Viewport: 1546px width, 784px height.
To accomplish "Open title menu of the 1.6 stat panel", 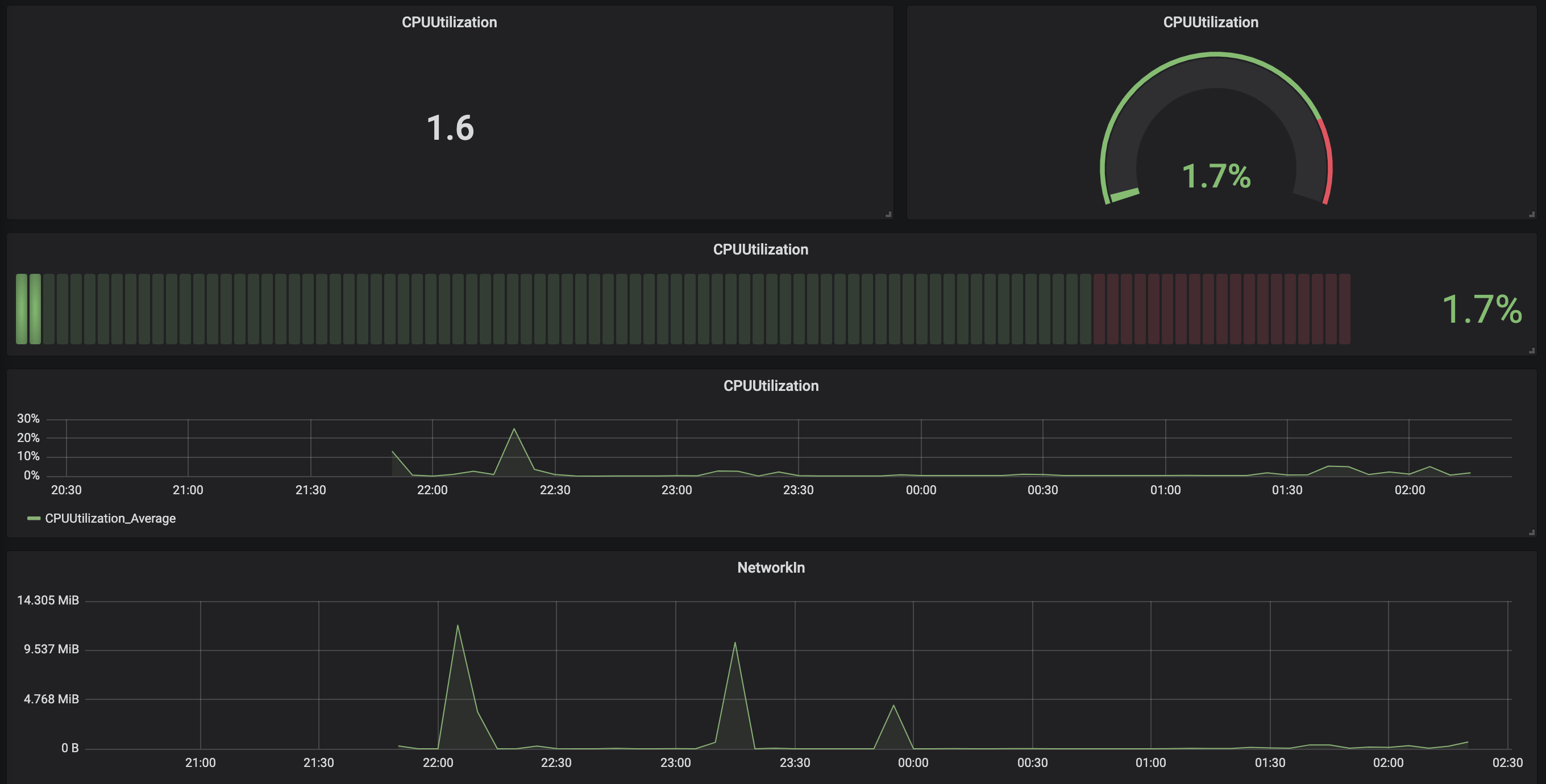I will [x=449, y=22].
